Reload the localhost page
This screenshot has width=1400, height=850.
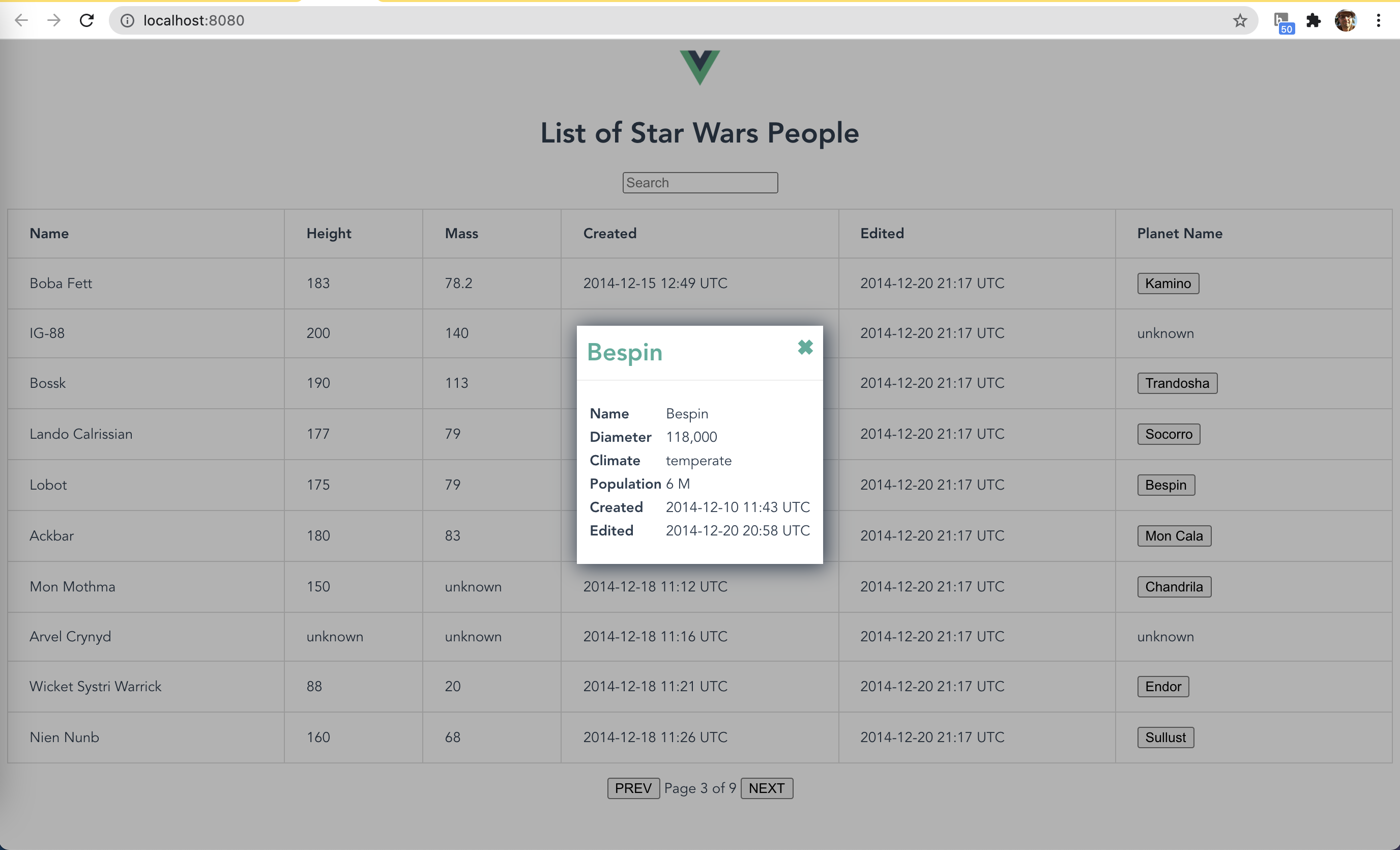[x=86, y=20]
